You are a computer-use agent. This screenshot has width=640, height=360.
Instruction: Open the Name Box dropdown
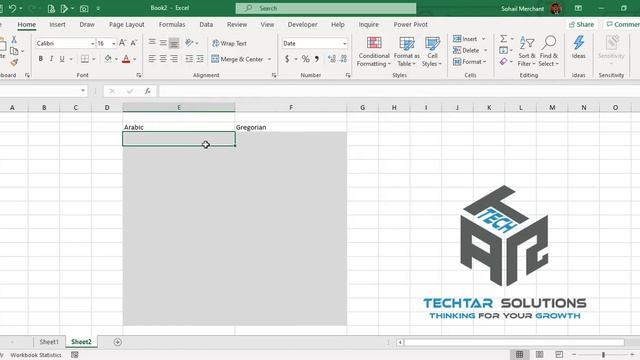[x=83, y=91]
